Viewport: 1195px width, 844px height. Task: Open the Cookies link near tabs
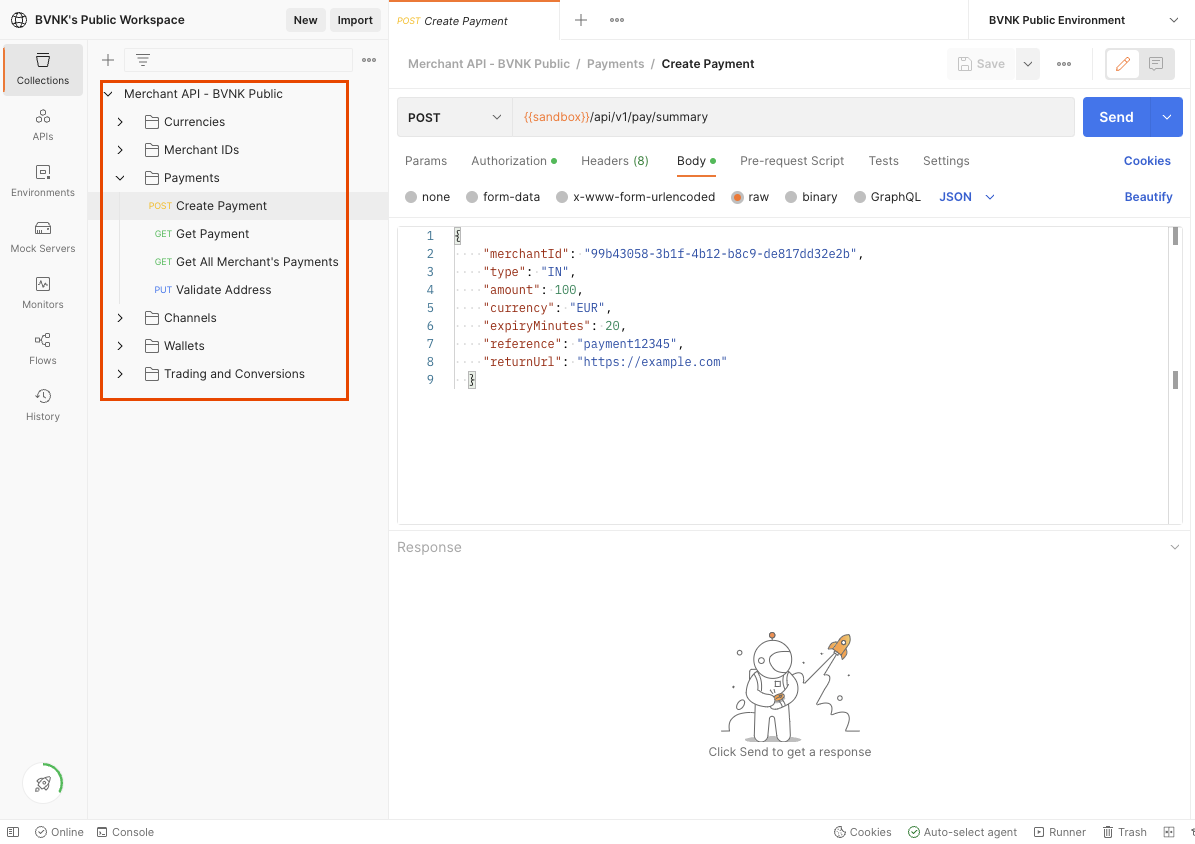pyautogui.click(x=1147, y=161)
